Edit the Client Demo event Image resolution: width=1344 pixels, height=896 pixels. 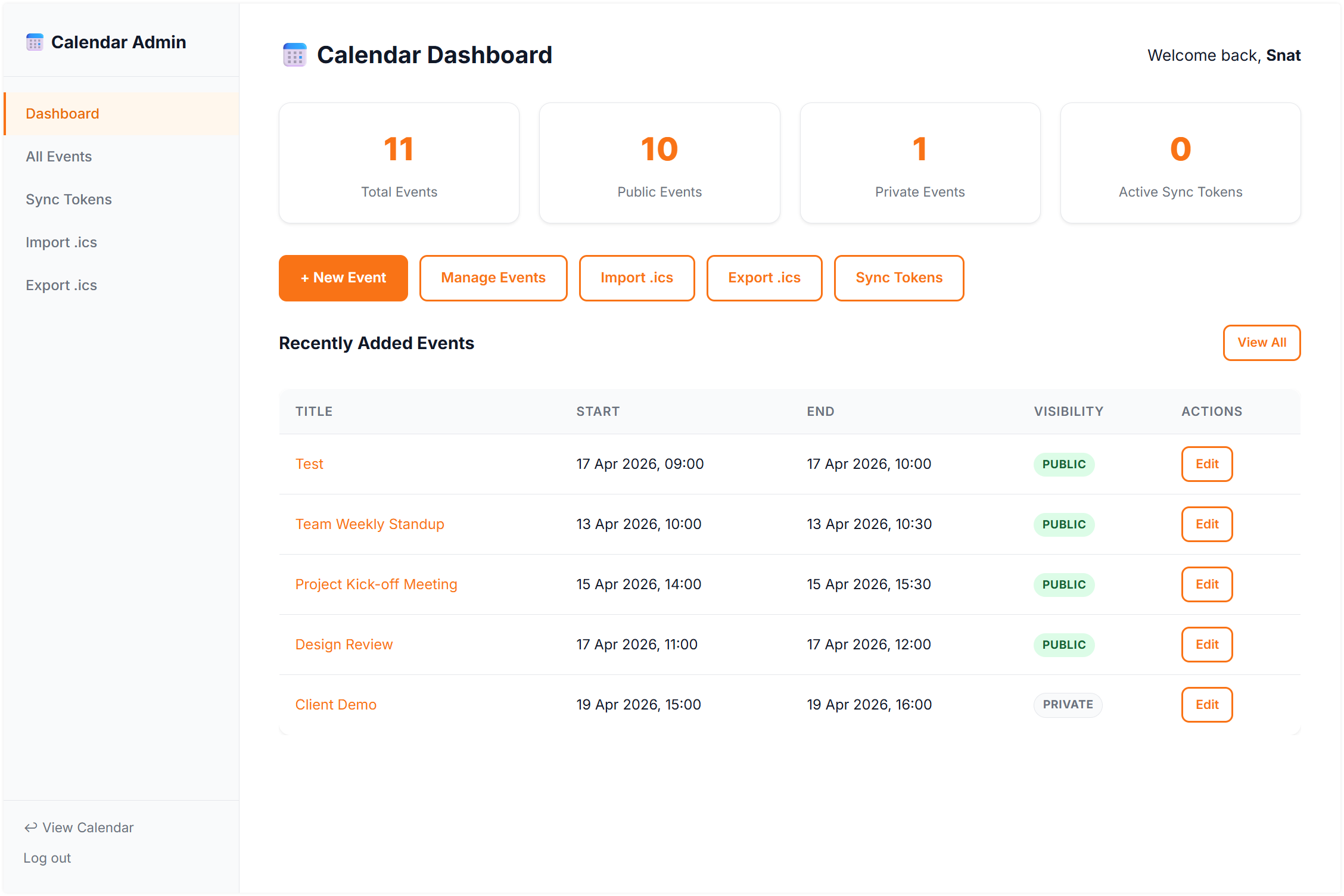[x=1206, y=705]
